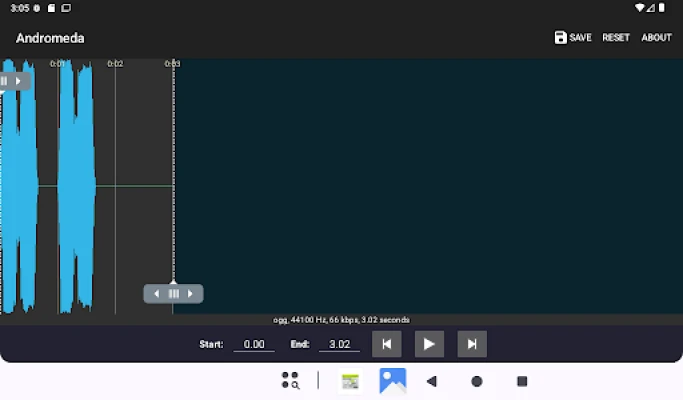
Task: Tap the Android home button
Action: point(477,381)
